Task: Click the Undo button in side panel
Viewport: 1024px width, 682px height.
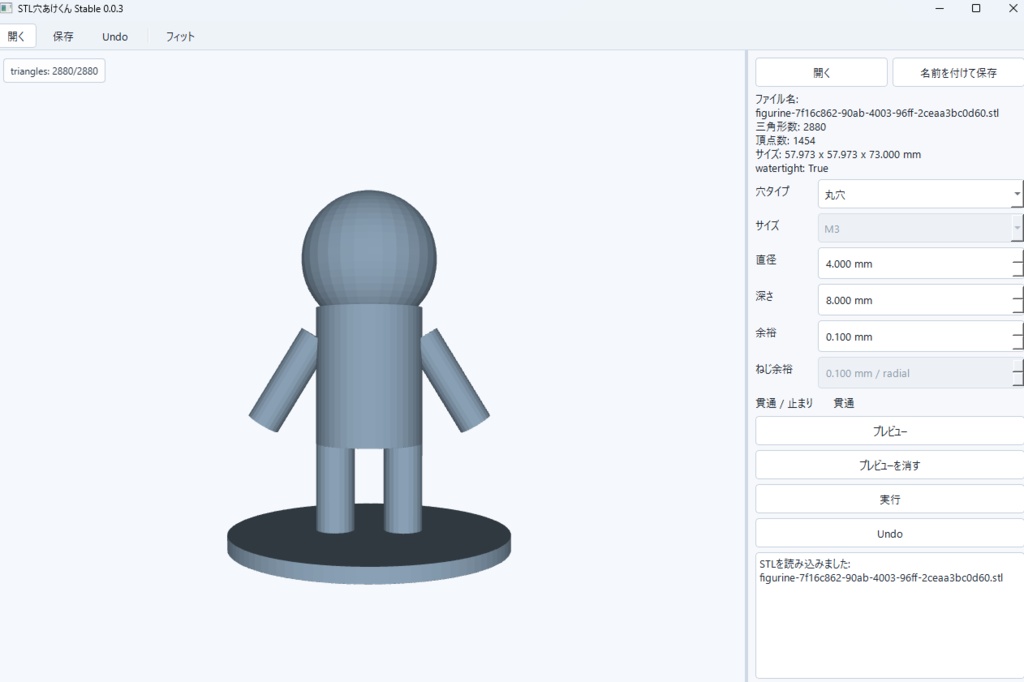Action: pos(889,534)
